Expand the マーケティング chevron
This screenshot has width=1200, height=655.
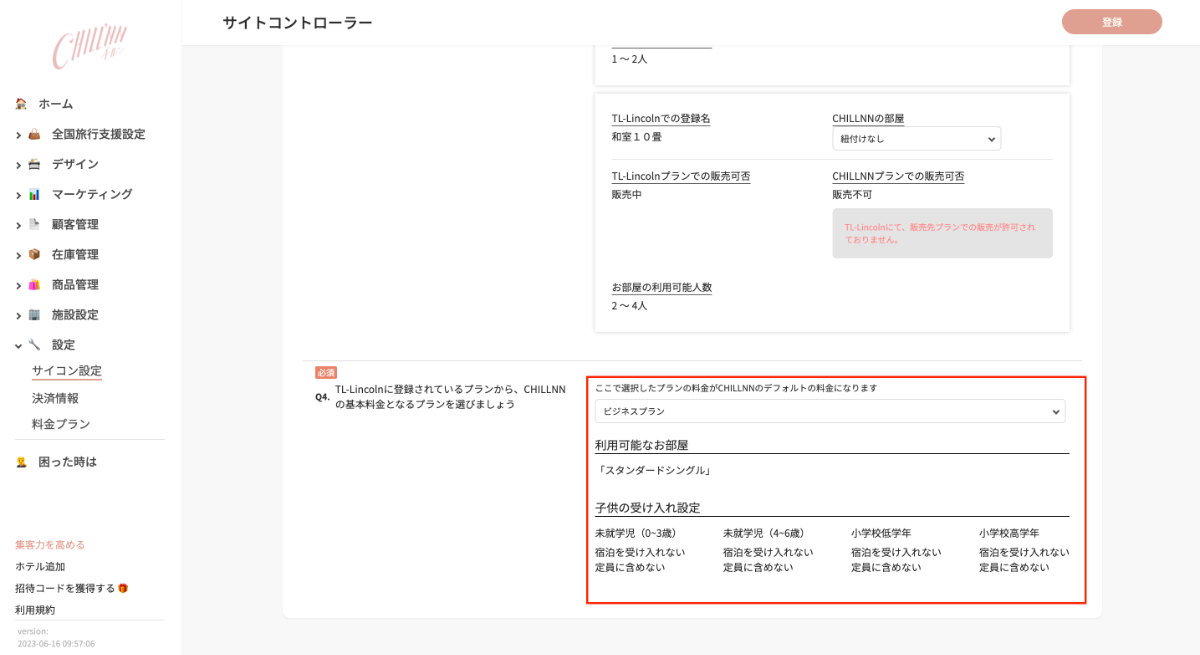[x=19, y=195]
